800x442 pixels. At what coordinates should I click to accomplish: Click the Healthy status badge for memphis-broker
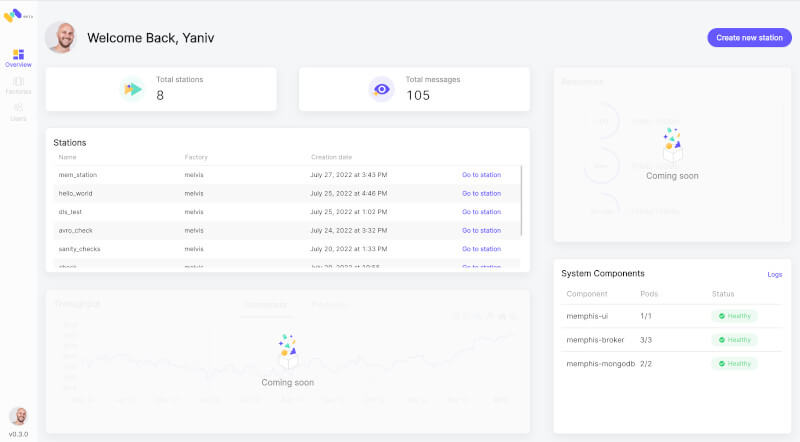(735, 340)
